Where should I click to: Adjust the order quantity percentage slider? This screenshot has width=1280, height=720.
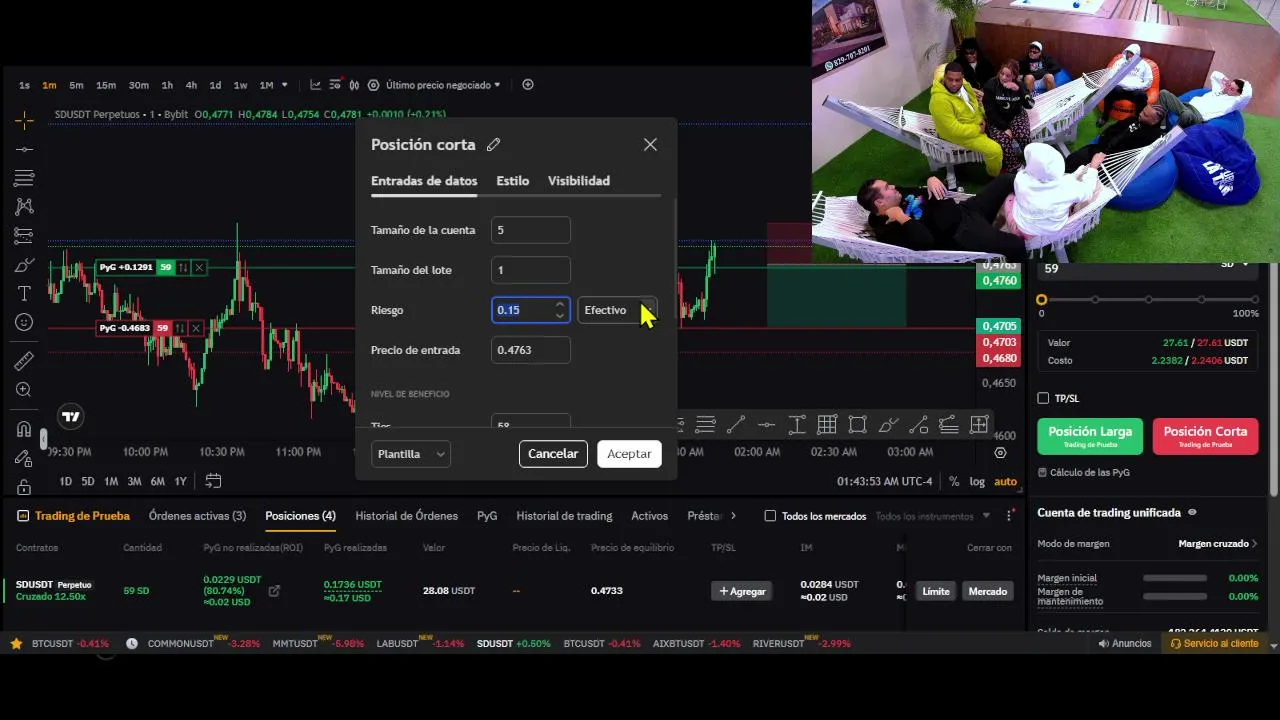(x=1148, y=299)
